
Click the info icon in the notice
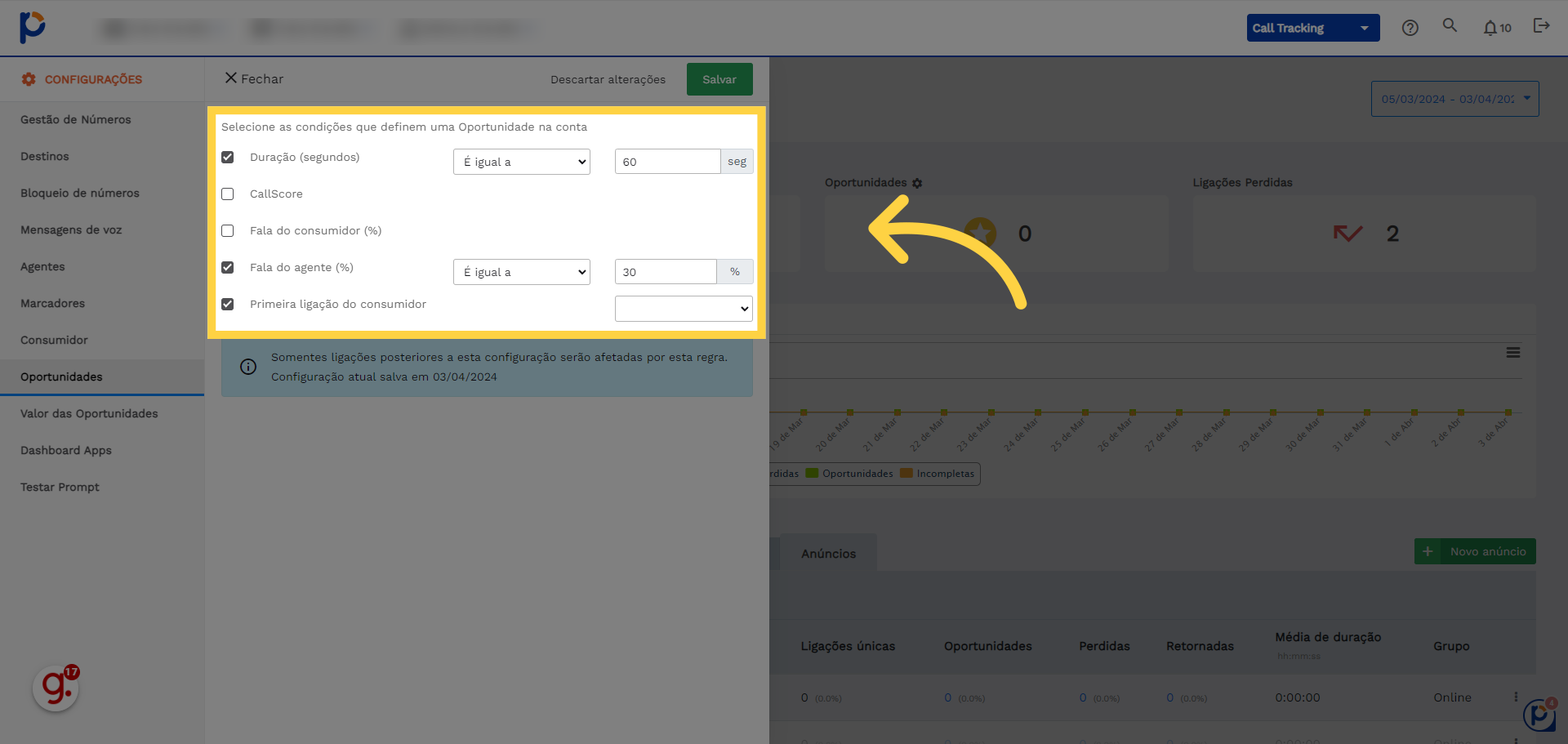tap(248, 367)
